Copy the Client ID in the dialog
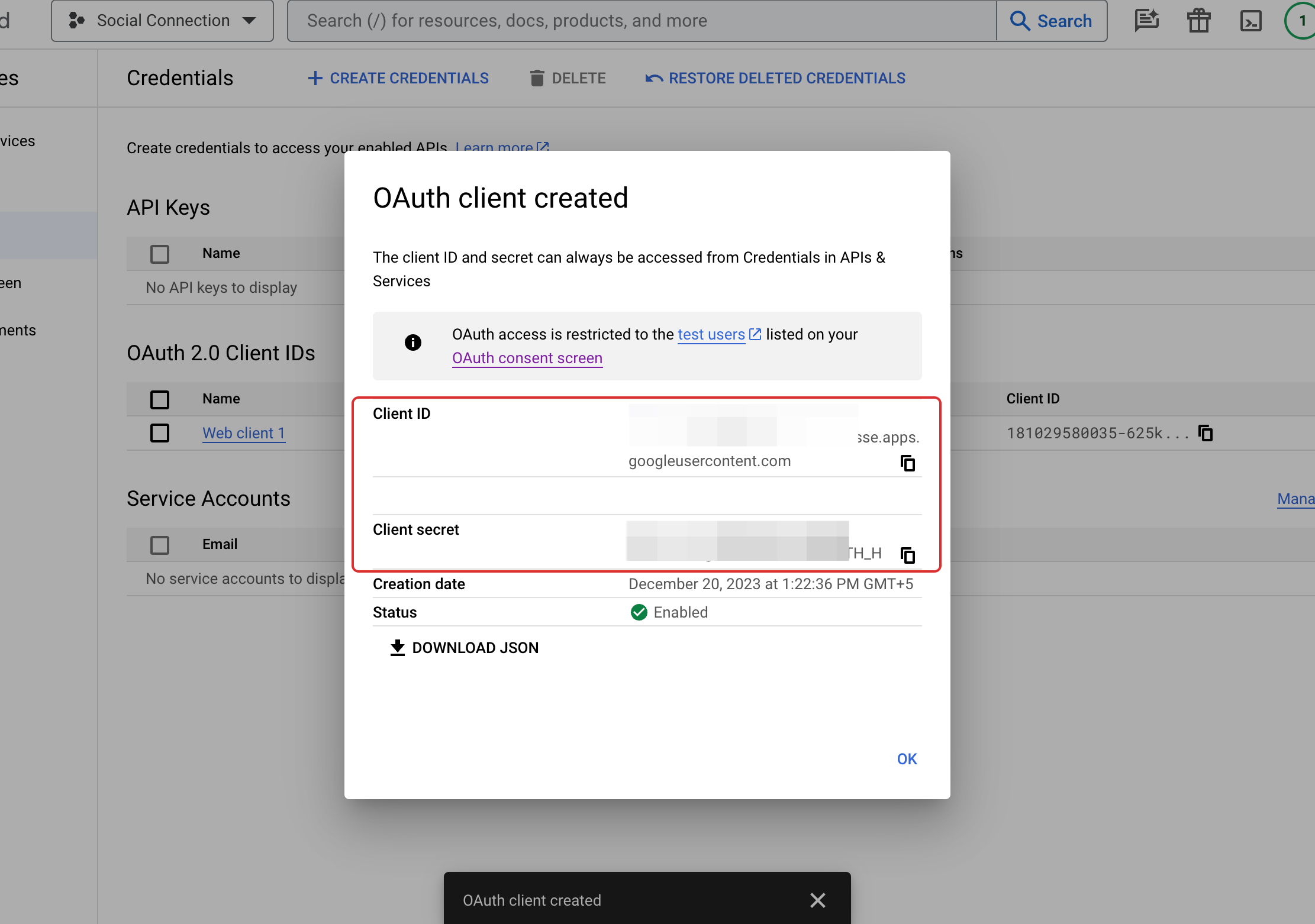The height and width of the screenshot is (924, 1315). pos(908,463)
